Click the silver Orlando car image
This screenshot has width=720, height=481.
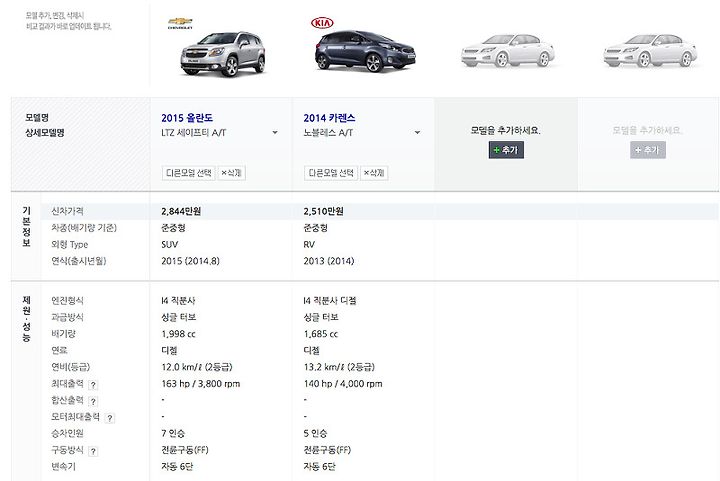pyautogui.click(x=223, y=54)
